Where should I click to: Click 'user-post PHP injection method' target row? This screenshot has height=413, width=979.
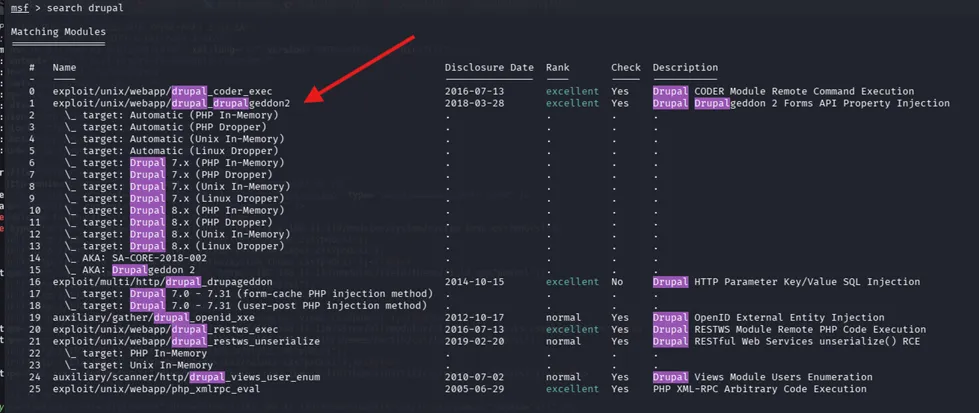(x=246, y=305)
